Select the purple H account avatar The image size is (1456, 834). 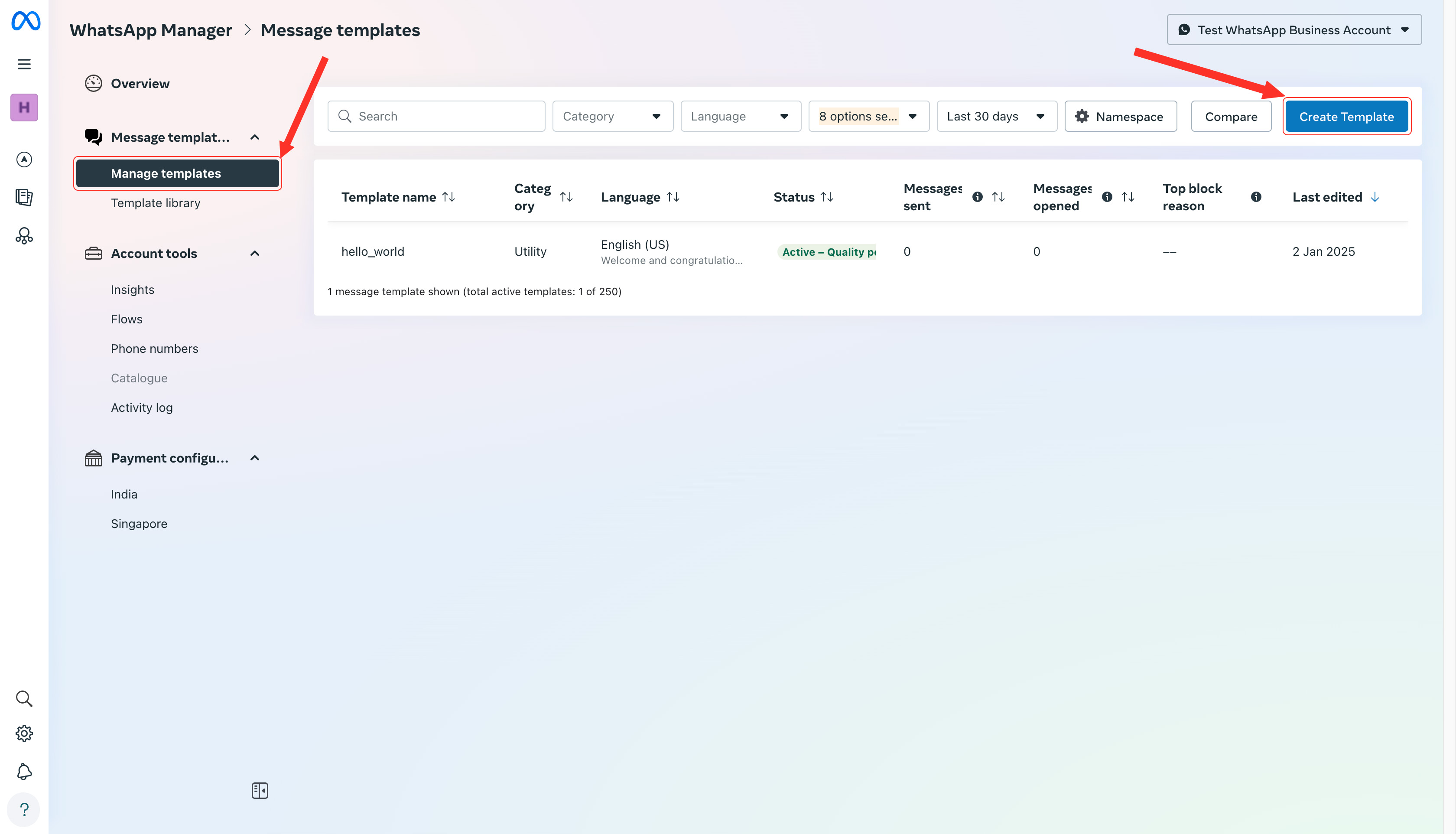24,107
